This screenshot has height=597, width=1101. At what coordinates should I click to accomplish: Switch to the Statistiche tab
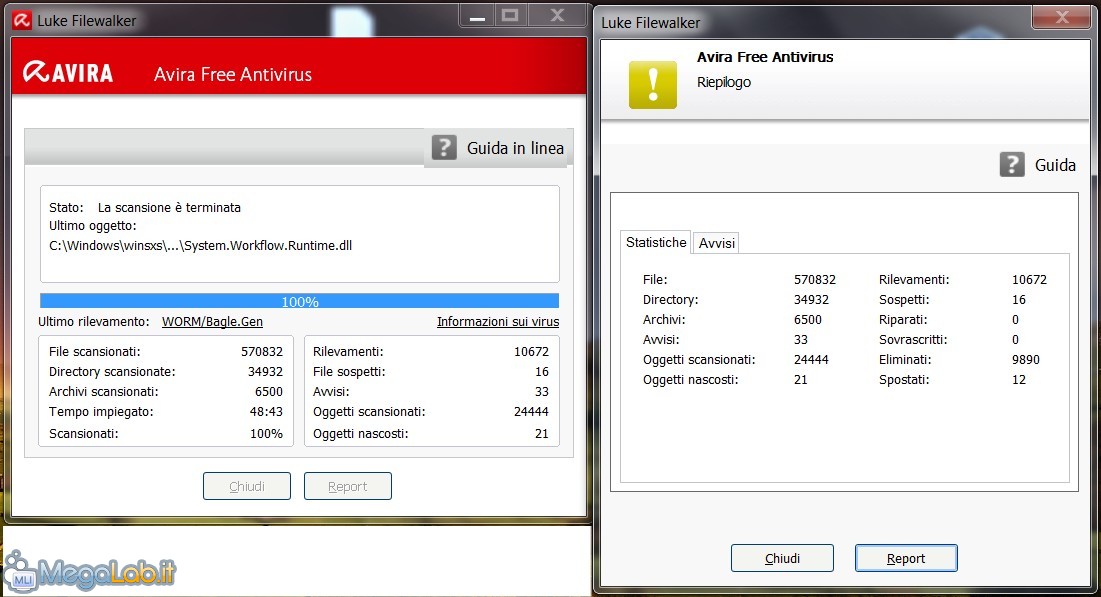point(656,242)
